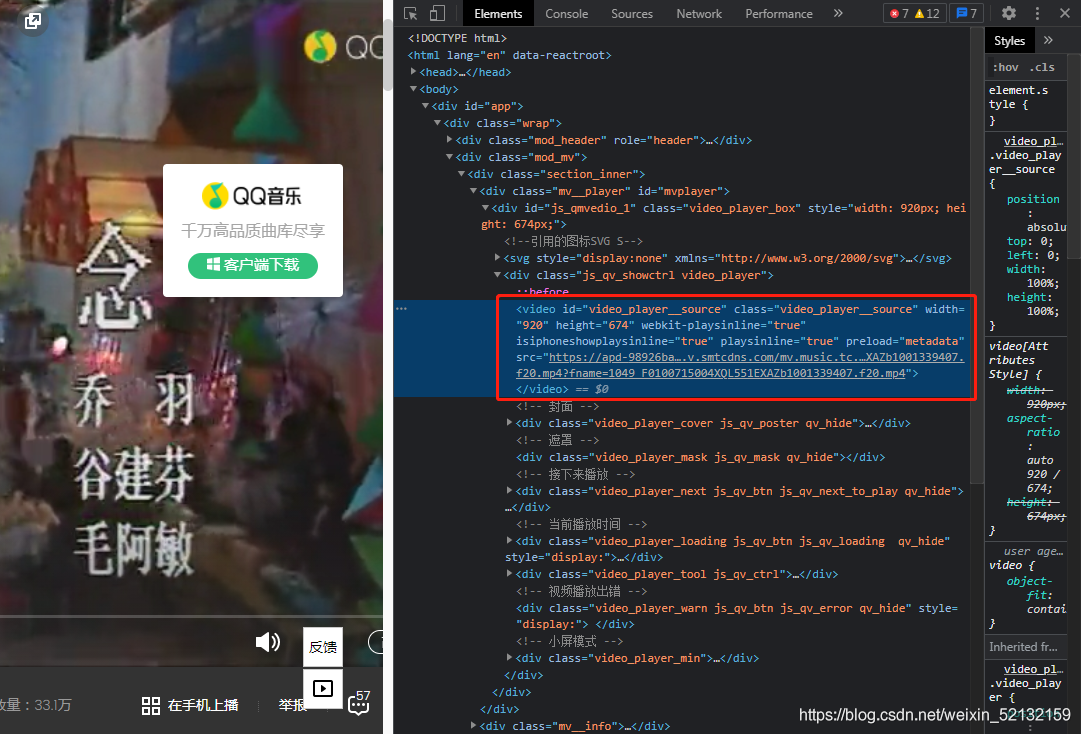
Task: Expand the hidden svg element node
Action: [498, 258]
